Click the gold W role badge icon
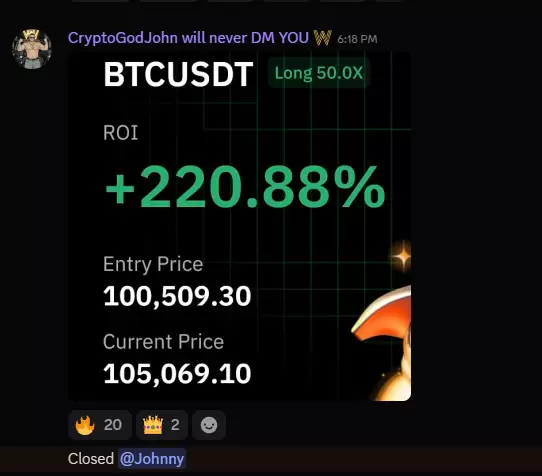The height and width of the screenshot is (476, 542). point(323,38)
